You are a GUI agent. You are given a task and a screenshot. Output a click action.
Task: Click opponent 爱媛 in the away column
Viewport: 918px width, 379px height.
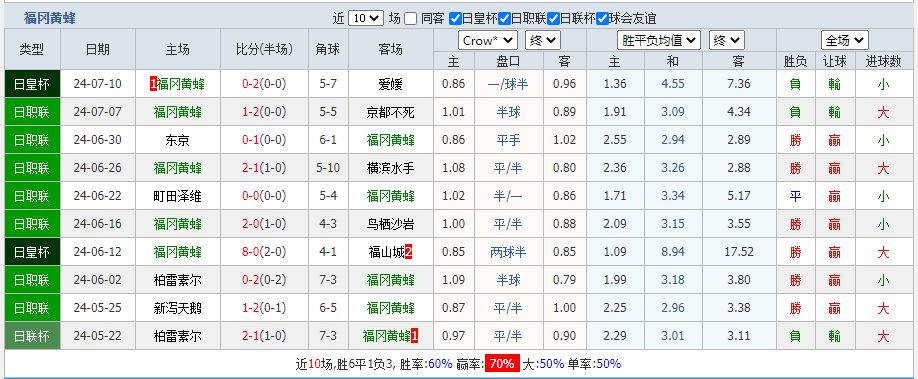pyautogui.click(x=391, y=84)
